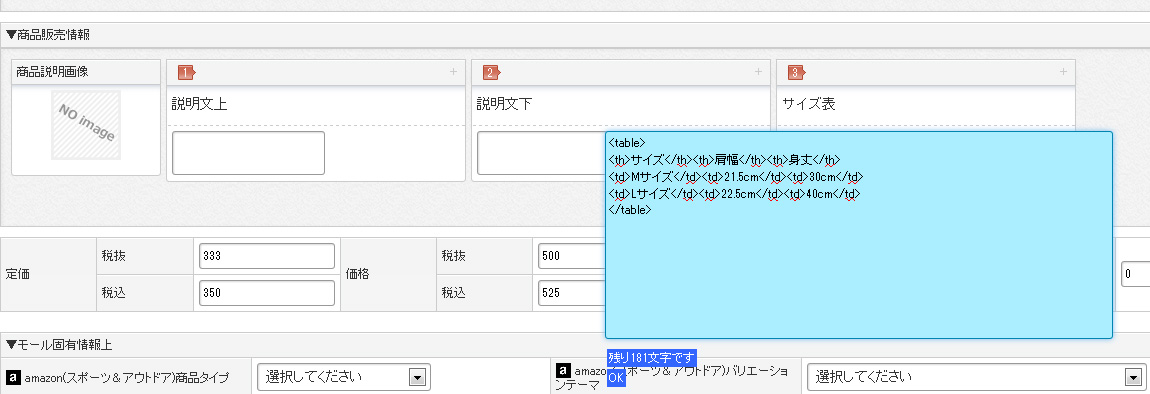Click the plus icon on panel 1
Image resolution: width=1150 pixels, height=394 pixels.
coord(453,72)
